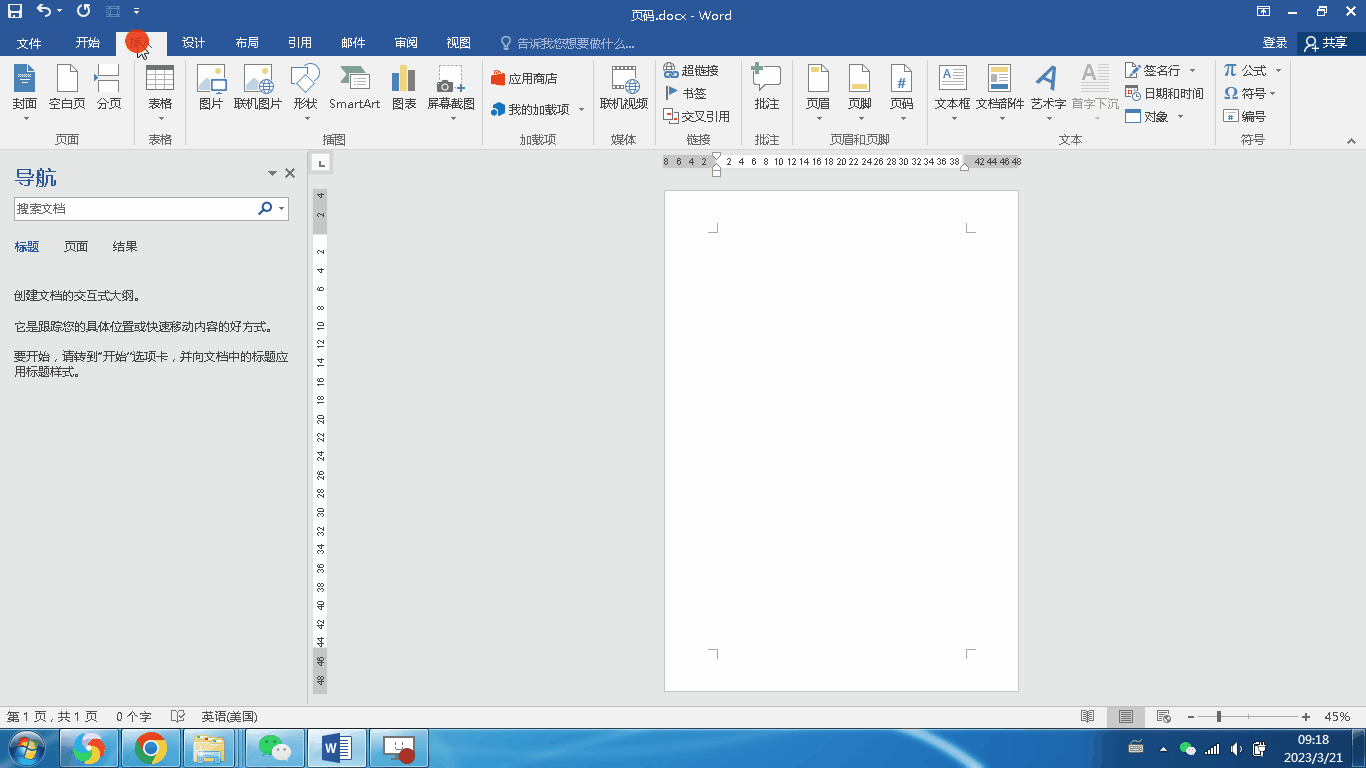This screenshot has height=768, width=1366.
Task: Click the Tell me what you want box
Action: [x=567, y=43]
